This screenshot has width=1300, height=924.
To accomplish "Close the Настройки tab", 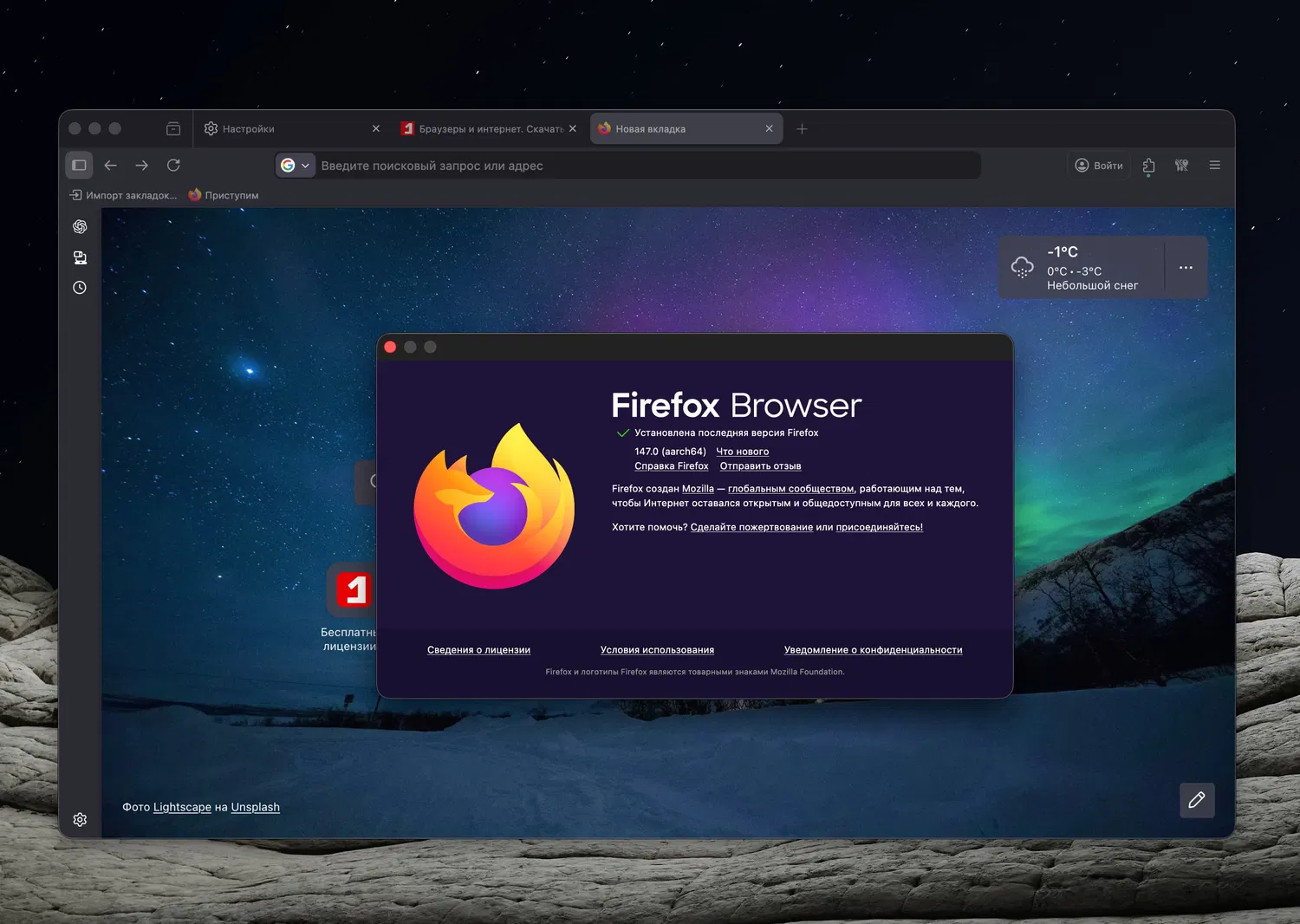I will 375,128.
